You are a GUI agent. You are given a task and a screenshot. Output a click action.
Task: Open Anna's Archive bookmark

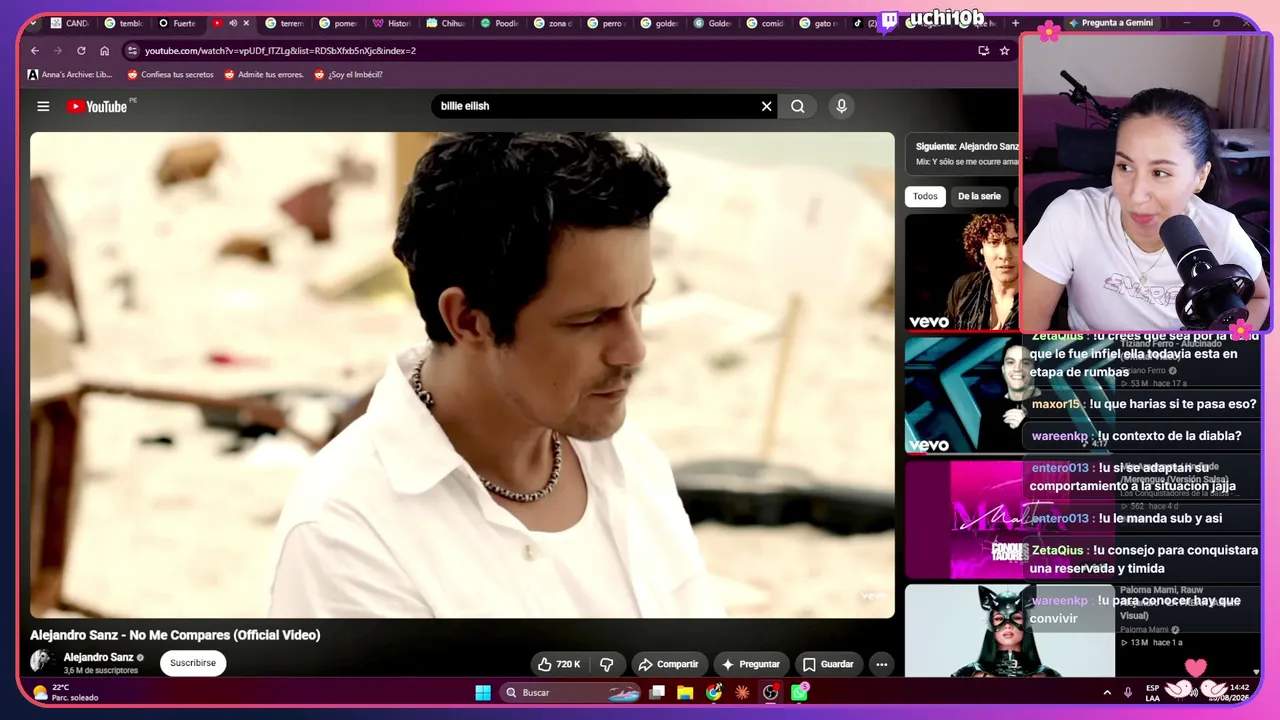(70, 74)
